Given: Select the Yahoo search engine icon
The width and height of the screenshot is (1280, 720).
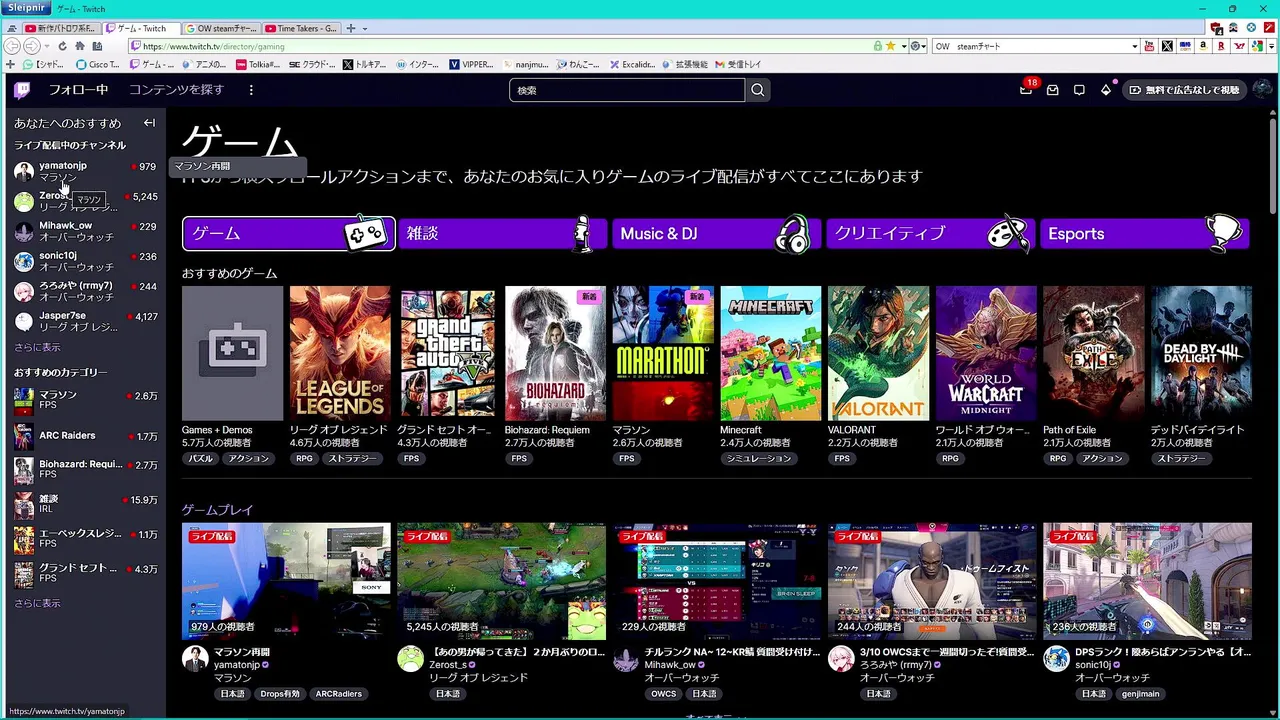Looking at the screenshot, I should 1239,46.
